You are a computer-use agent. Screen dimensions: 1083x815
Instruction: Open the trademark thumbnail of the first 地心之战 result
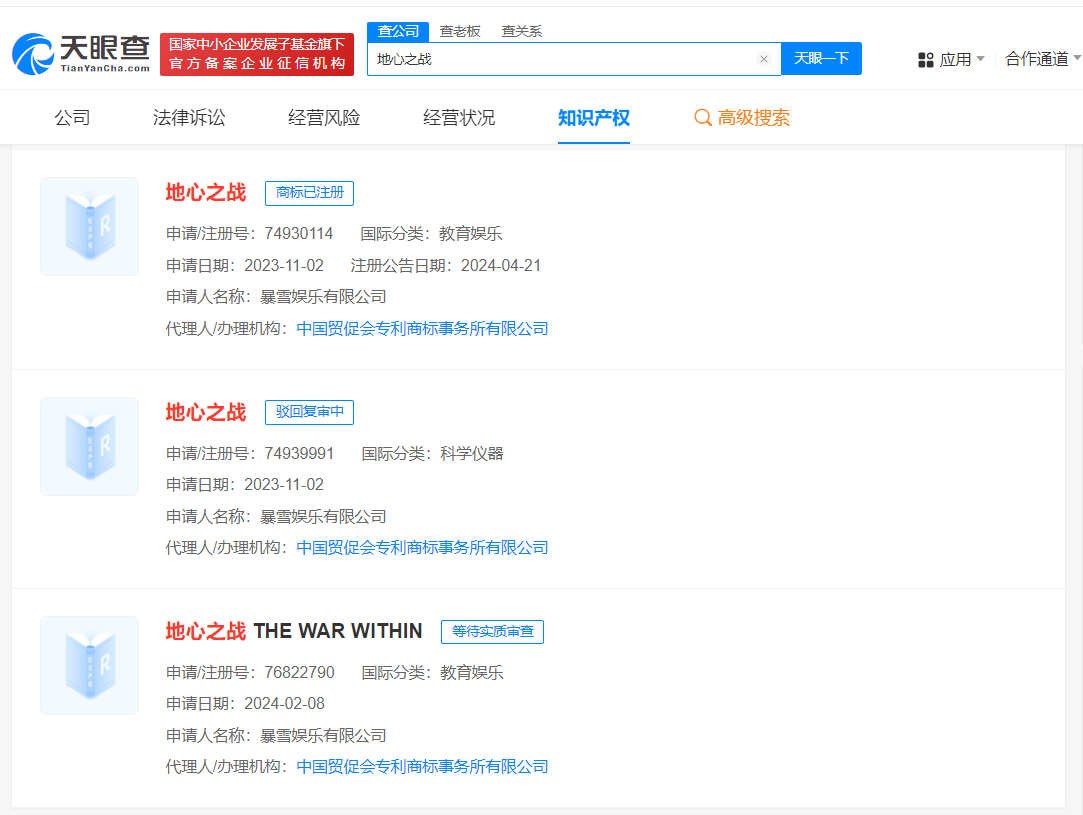pos(89,226)
